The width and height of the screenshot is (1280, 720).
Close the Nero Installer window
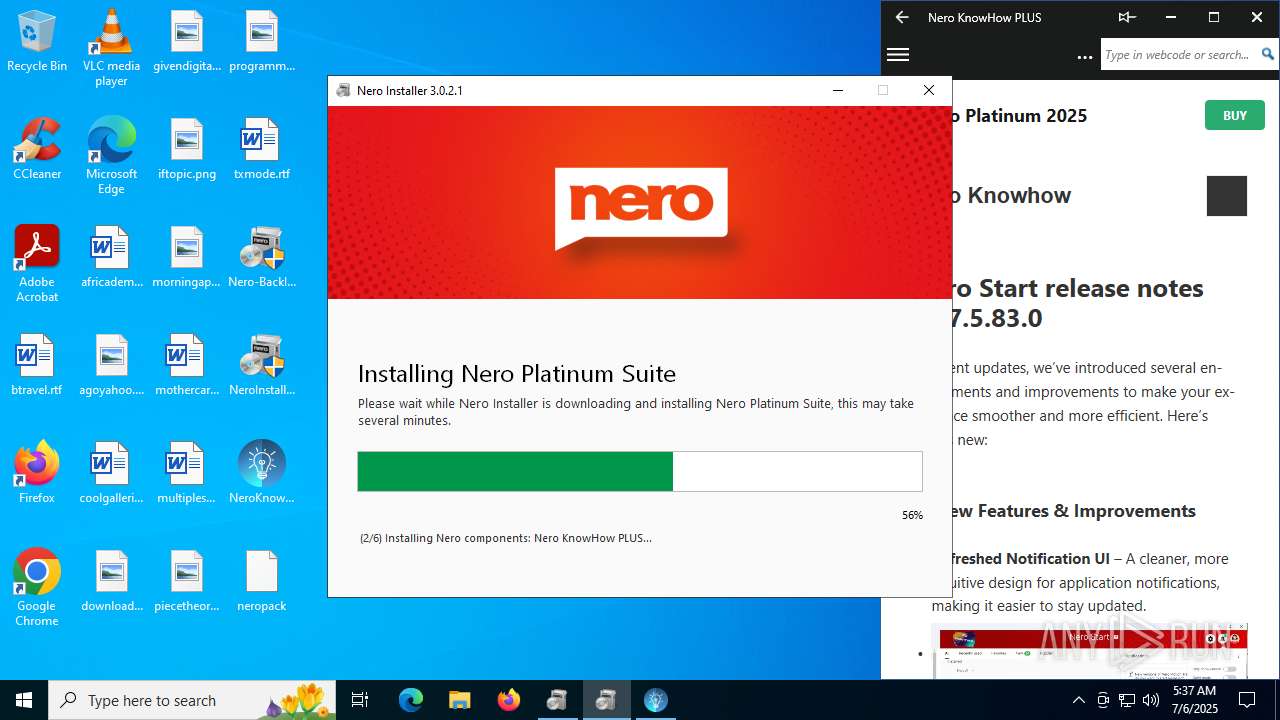coord(928,90)
